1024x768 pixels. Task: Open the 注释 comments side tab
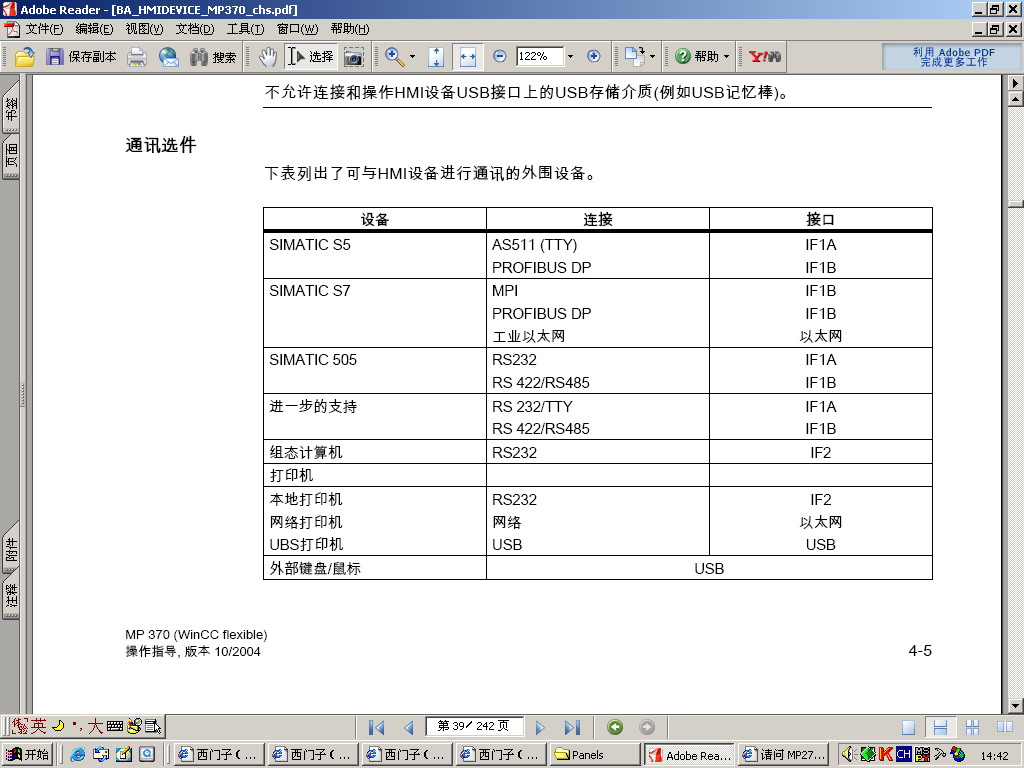click(x=11, y=596)
